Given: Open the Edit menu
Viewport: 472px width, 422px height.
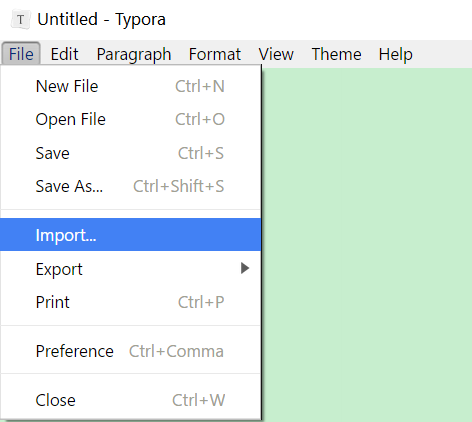Looking at the screenshot, I should (64, 54).
